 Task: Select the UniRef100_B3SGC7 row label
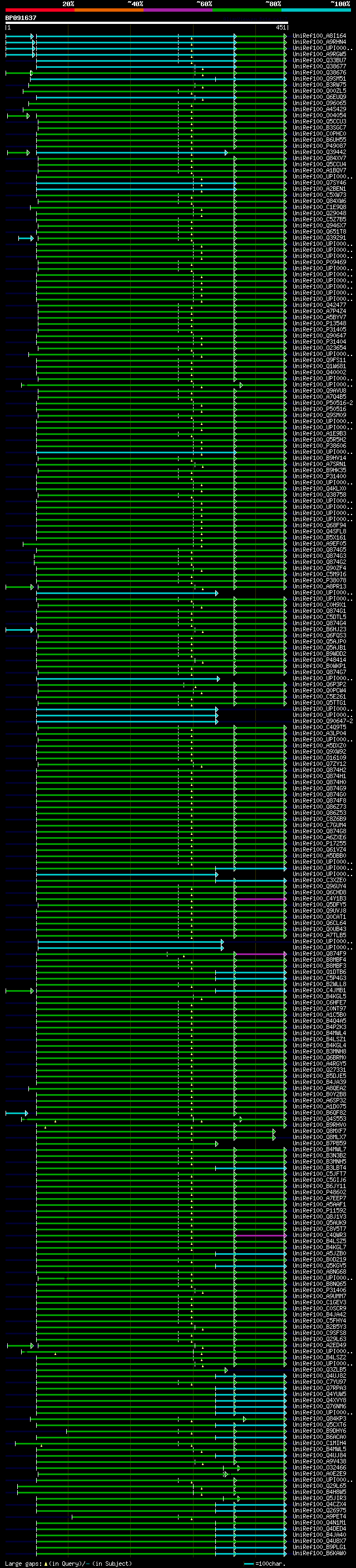point(319,127)
